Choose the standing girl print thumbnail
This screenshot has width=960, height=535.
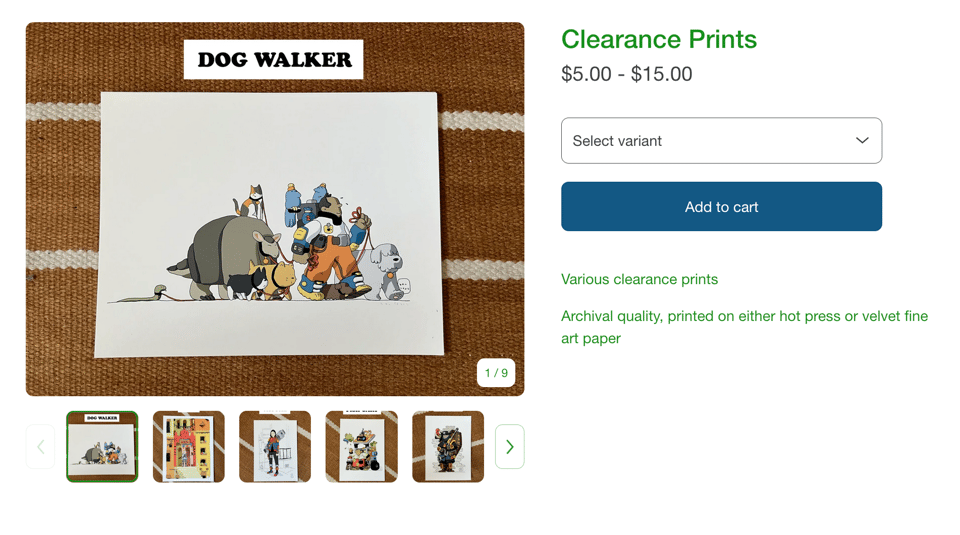(275, 447)
